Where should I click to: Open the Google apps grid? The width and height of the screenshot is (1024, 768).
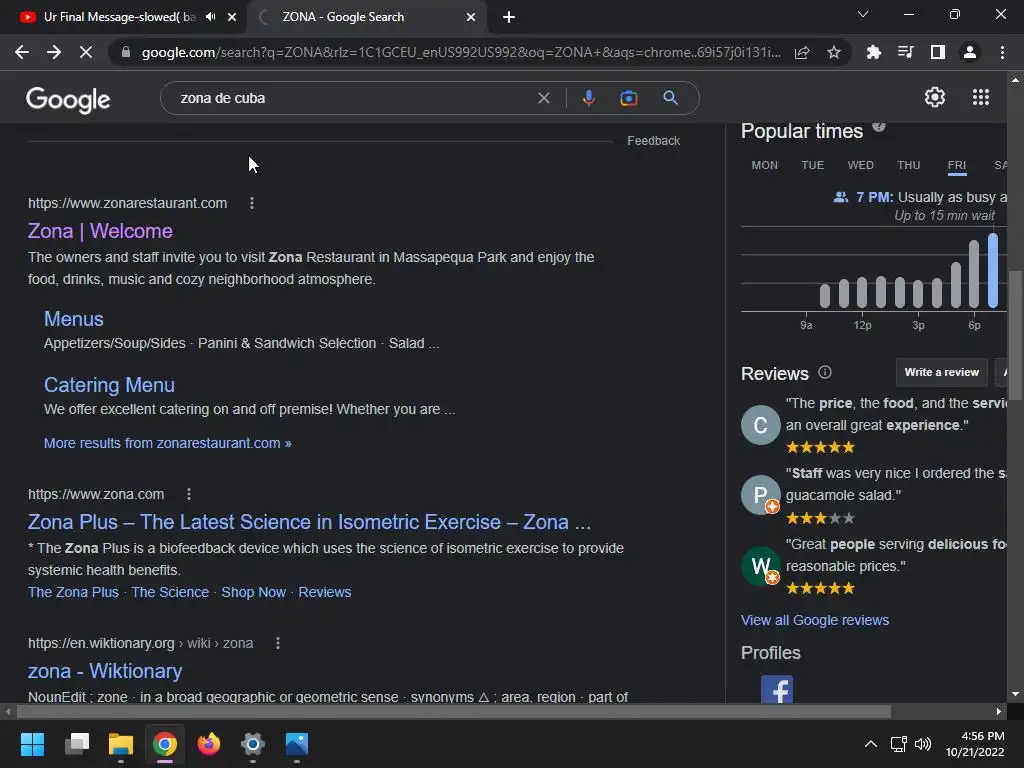980,97
